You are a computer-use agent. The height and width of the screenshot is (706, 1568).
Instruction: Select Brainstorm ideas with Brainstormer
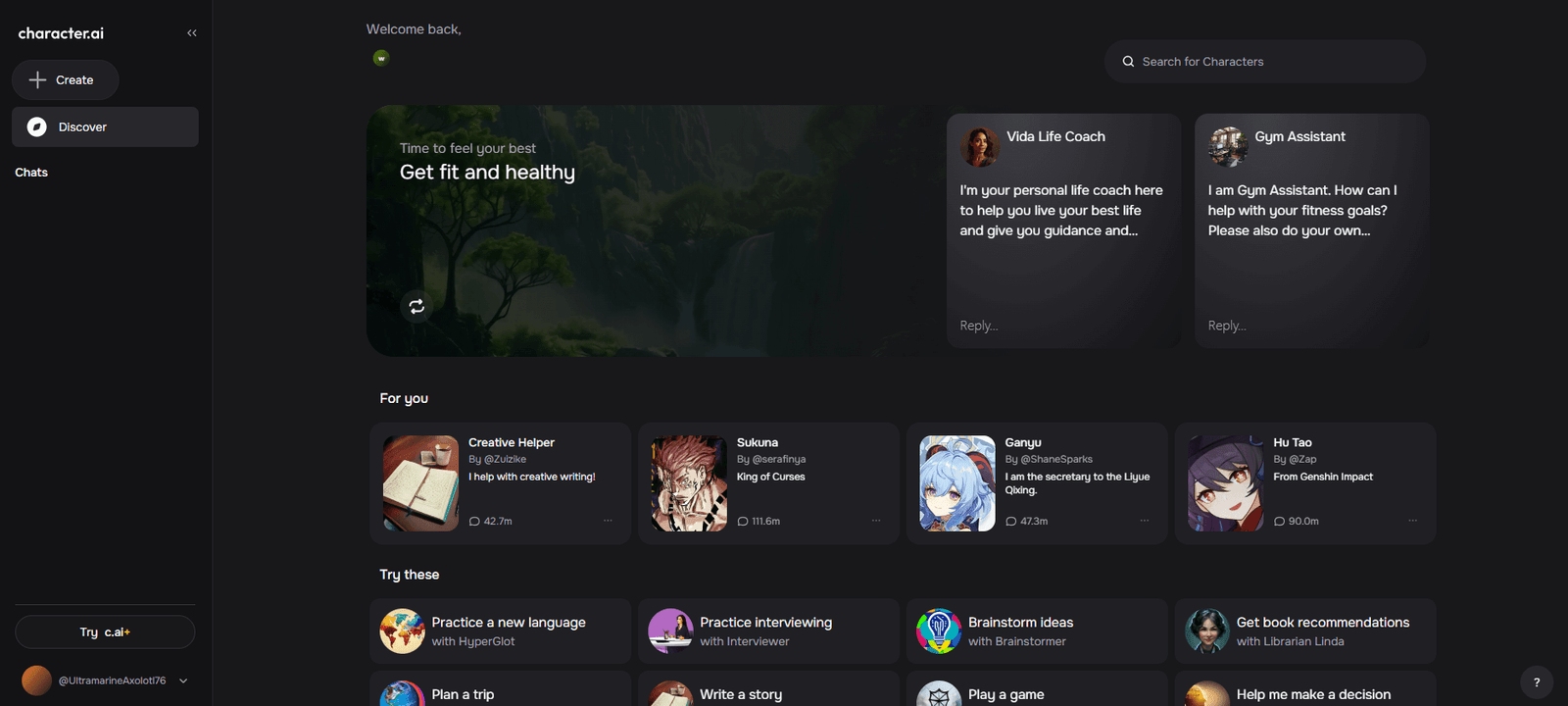[1037, 631]
